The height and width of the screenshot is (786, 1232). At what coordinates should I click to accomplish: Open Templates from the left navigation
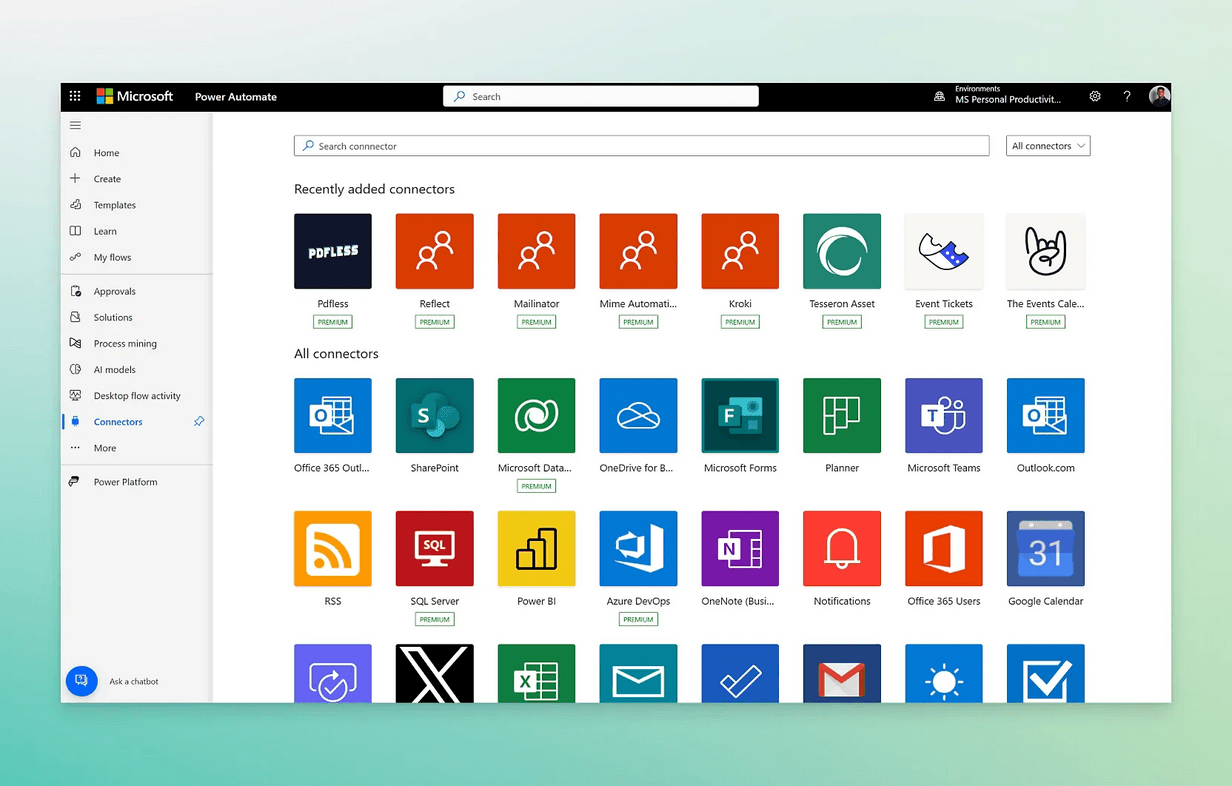114,205
